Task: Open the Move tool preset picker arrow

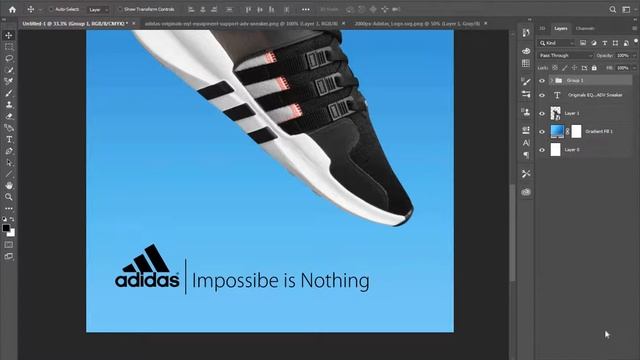Action: coord(40,9)
